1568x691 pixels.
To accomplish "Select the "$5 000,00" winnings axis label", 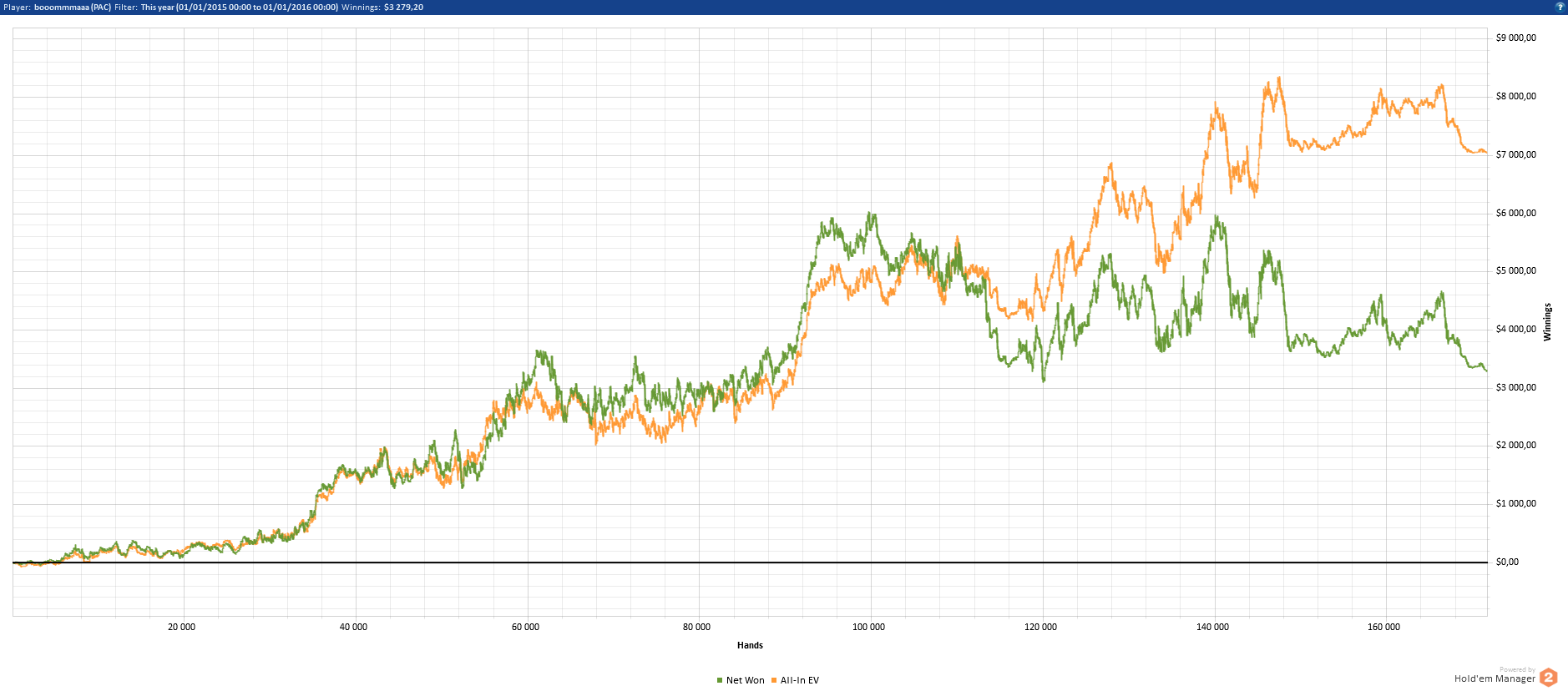I will (x=1515, y=270).
